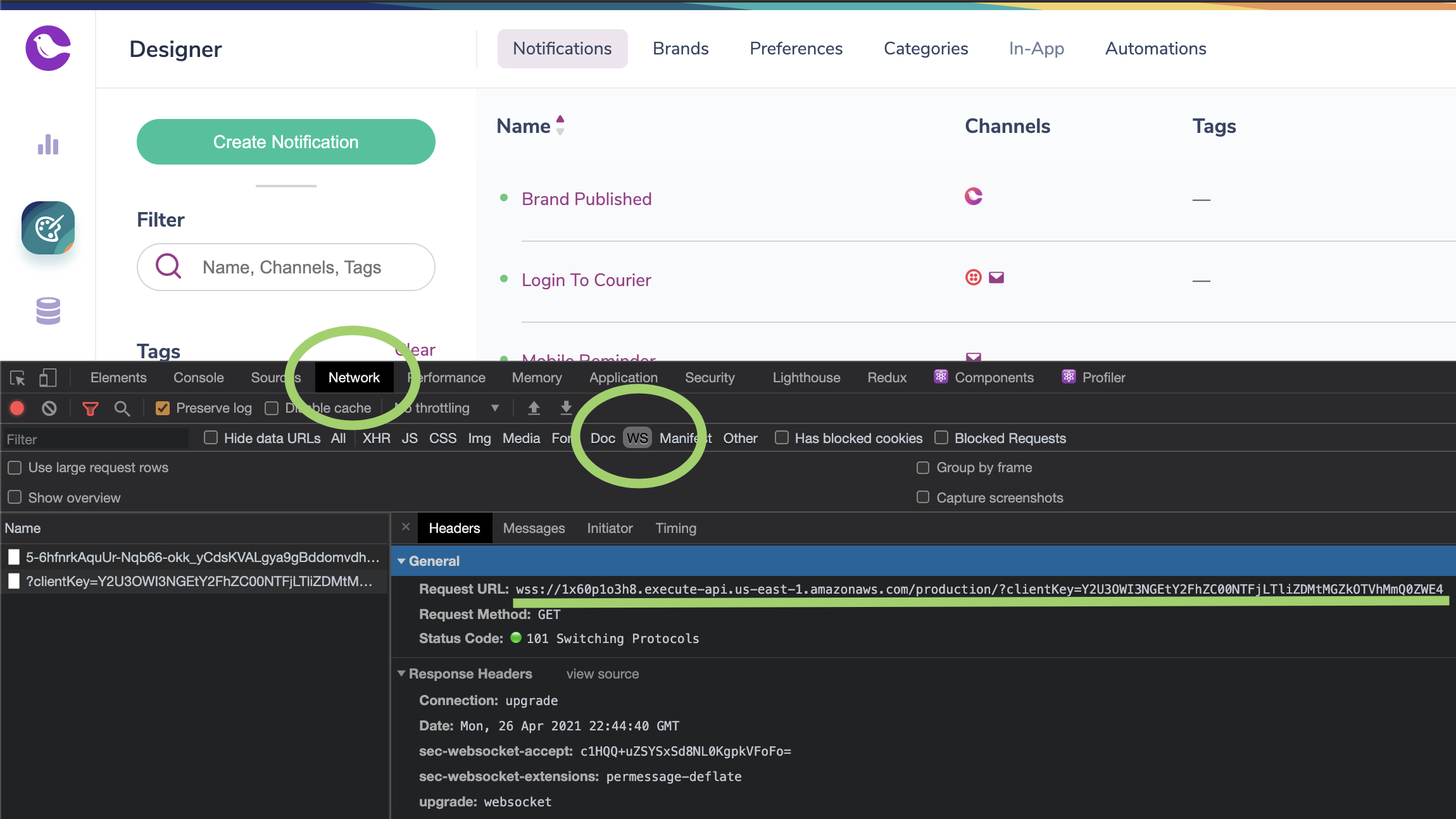
Task: Open DevTools Application panel
Action: 624,377
